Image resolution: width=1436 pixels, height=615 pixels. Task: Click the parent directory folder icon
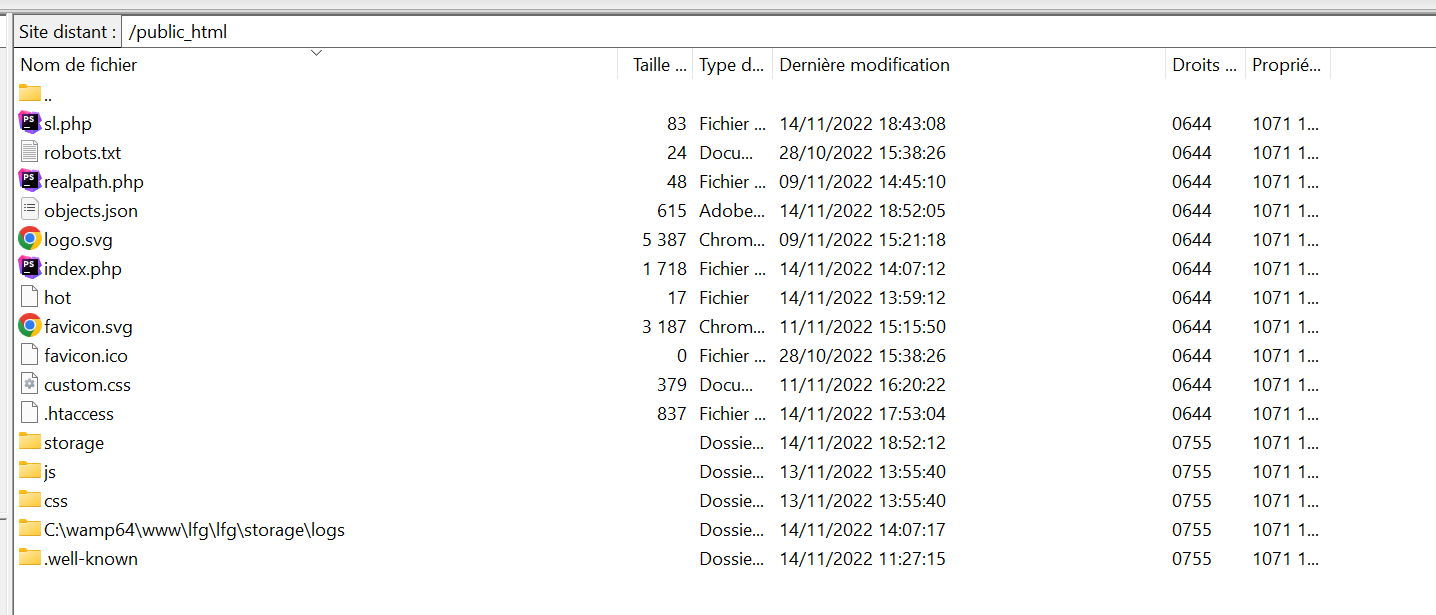pyautogui.click(x=30, y=94)
